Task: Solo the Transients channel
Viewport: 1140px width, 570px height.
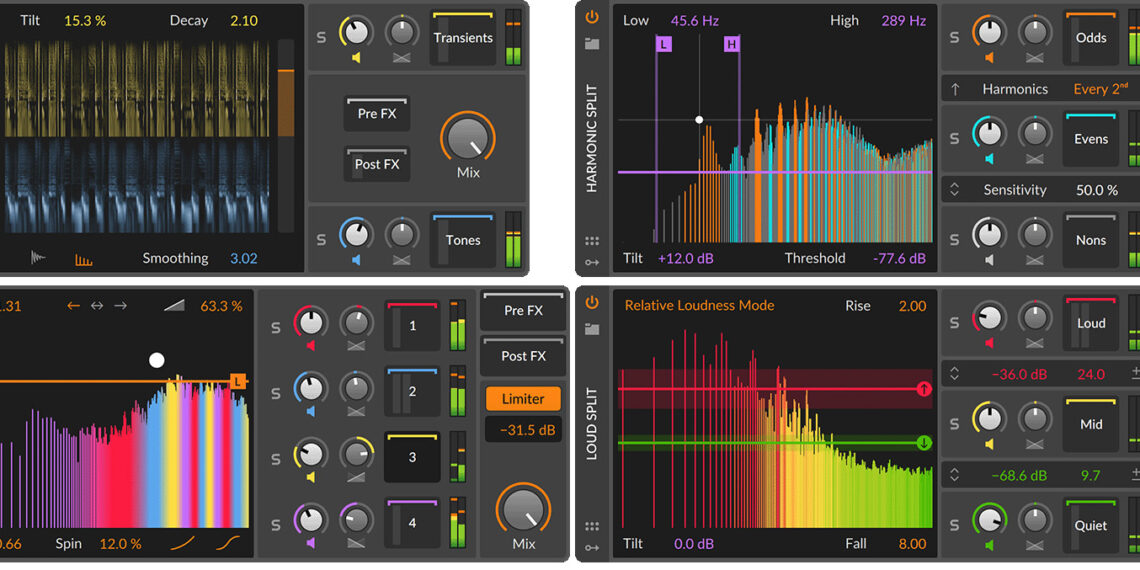Action: [x=321, y=38]
